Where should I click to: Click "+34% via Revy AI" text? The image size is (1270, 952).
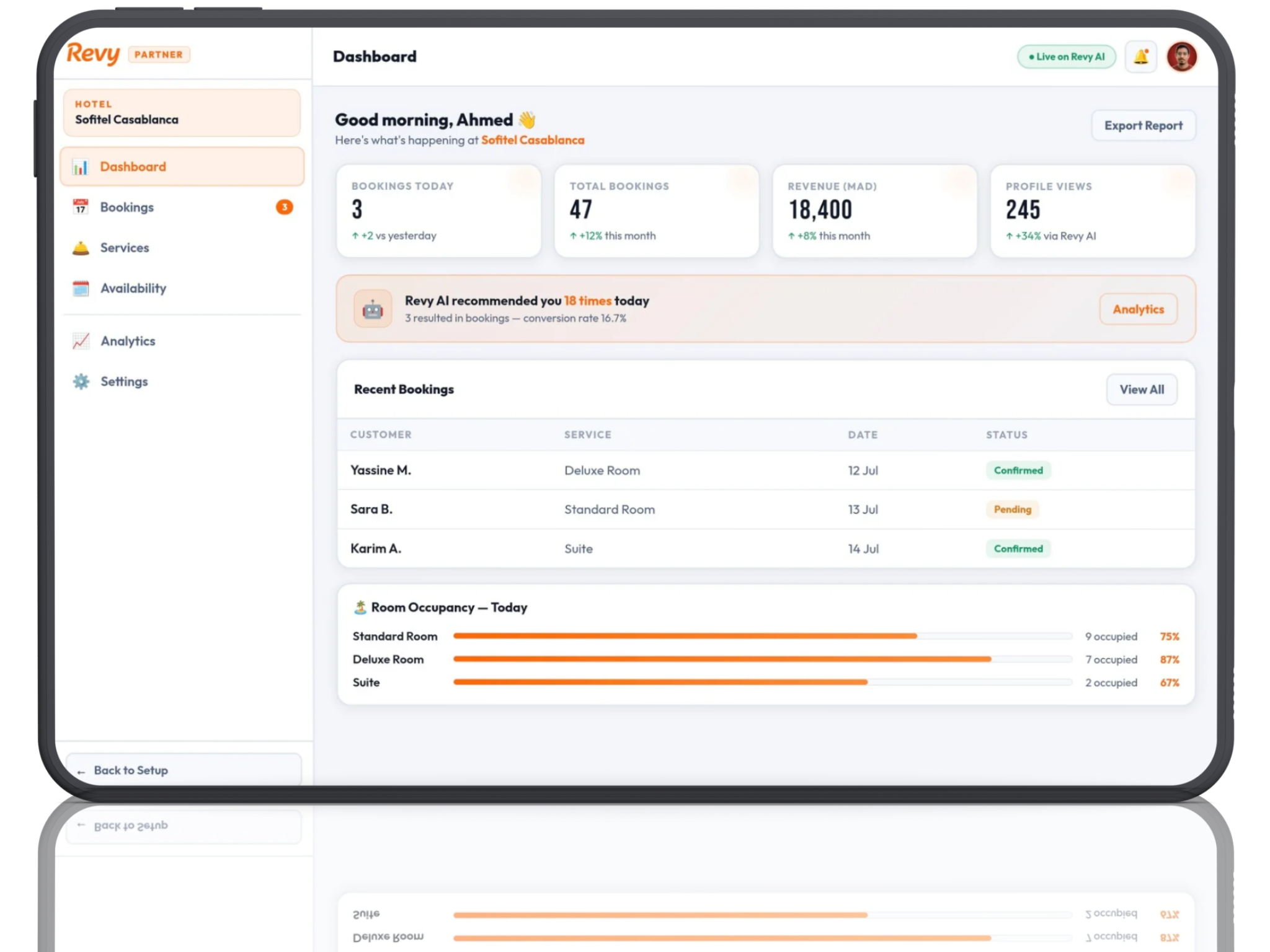(x=1051, y=236)
